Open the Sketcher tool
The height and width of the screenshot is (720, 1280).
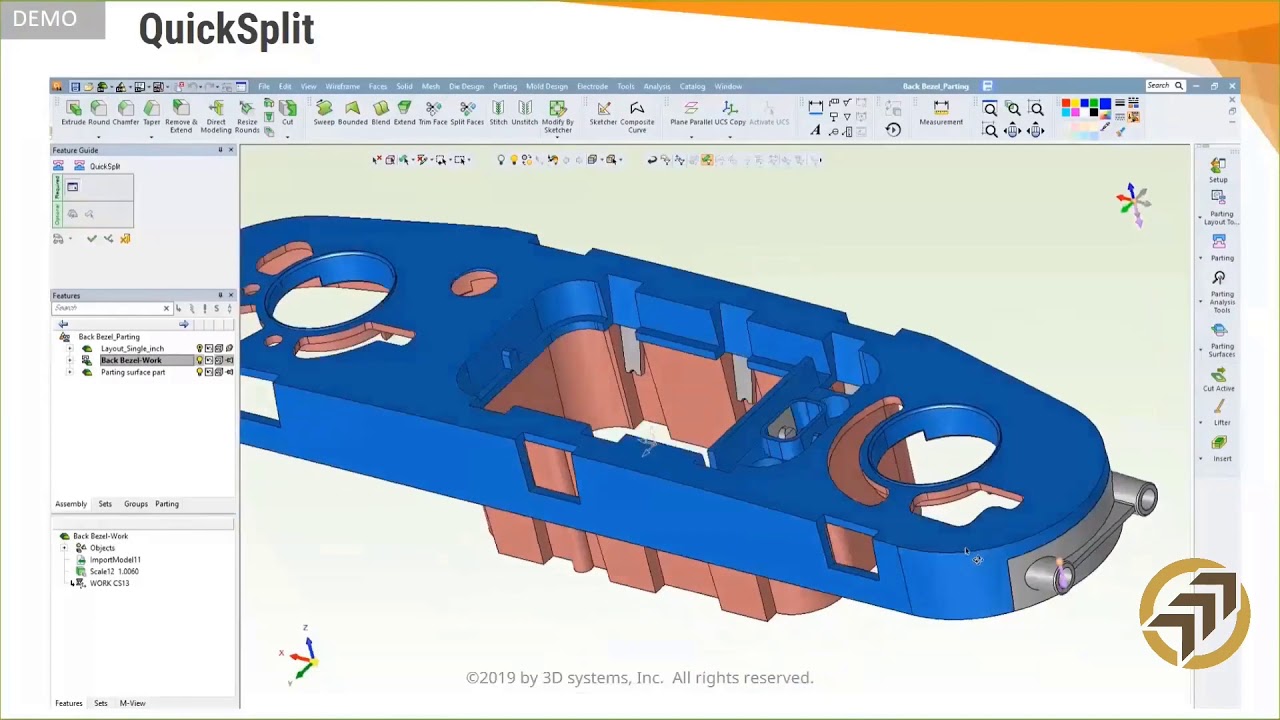coord(603,113)
